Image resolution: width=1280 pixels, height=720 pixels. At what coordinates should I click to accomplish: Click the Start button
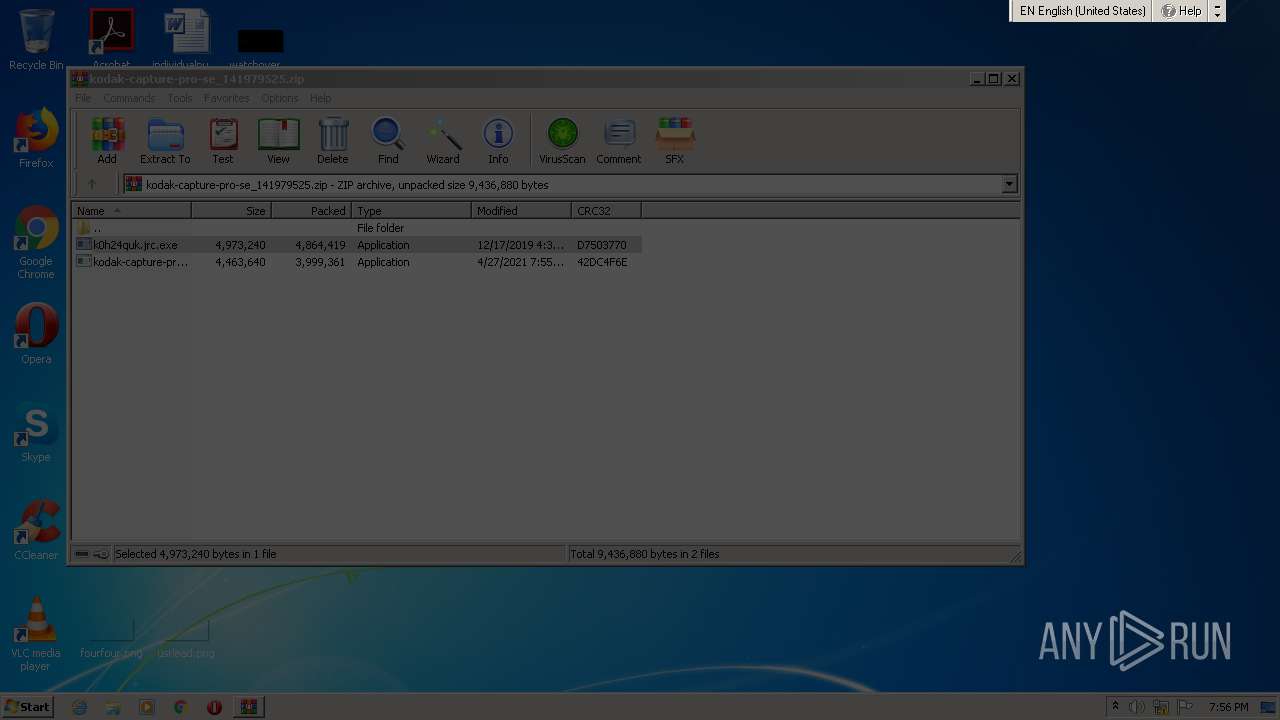(x=28, y=707)
